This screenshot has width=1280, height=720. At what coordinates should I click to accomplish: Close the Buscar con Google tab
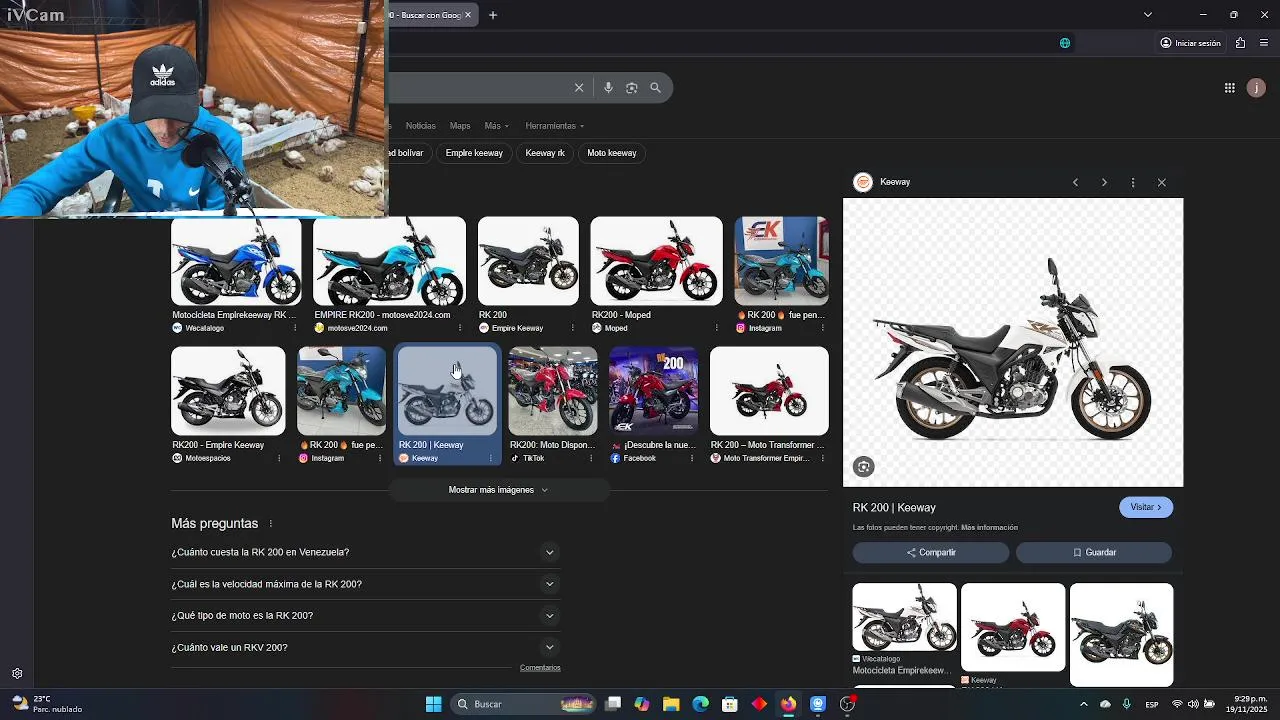[467, 15]
